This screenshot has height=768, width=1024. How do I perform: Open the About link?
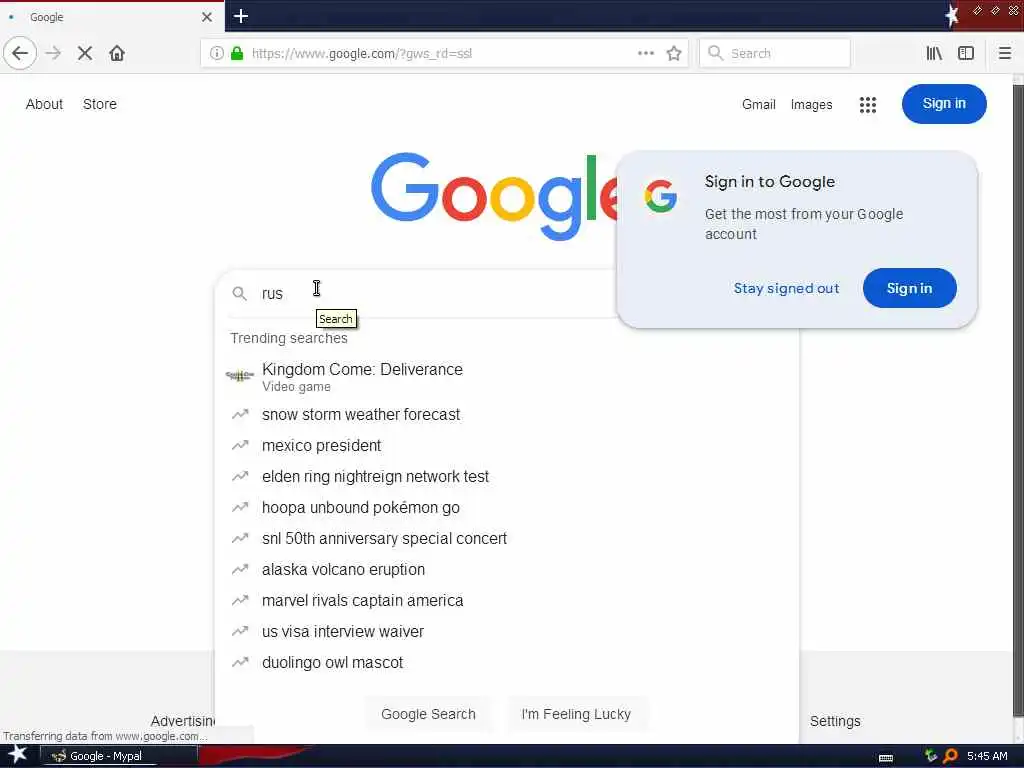[x=44, y=104]
